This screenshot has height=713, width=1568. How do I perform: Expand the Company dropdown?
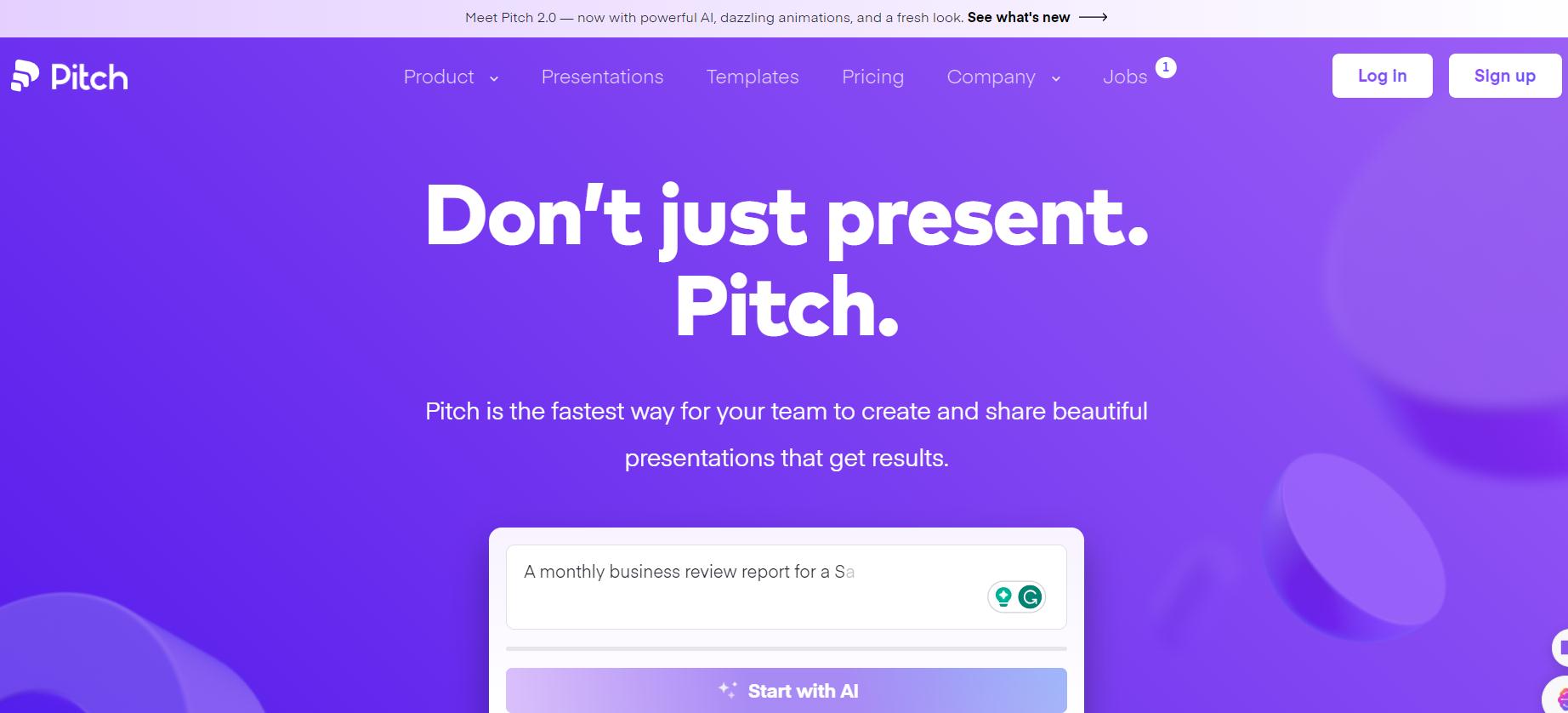pos(1003,77)
